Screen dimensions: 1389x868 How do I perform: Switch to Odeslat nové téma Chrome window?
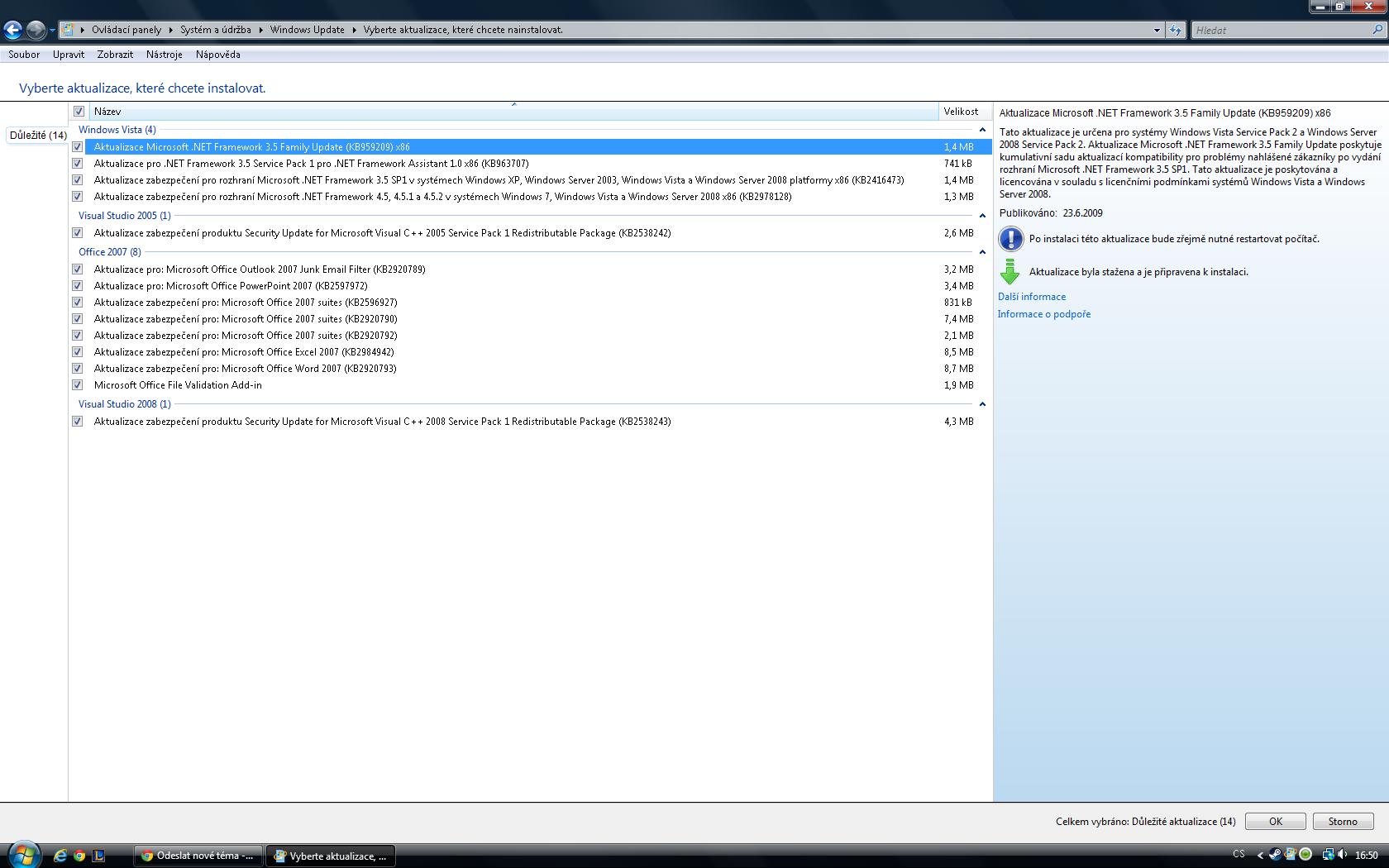tap(198, 856)
